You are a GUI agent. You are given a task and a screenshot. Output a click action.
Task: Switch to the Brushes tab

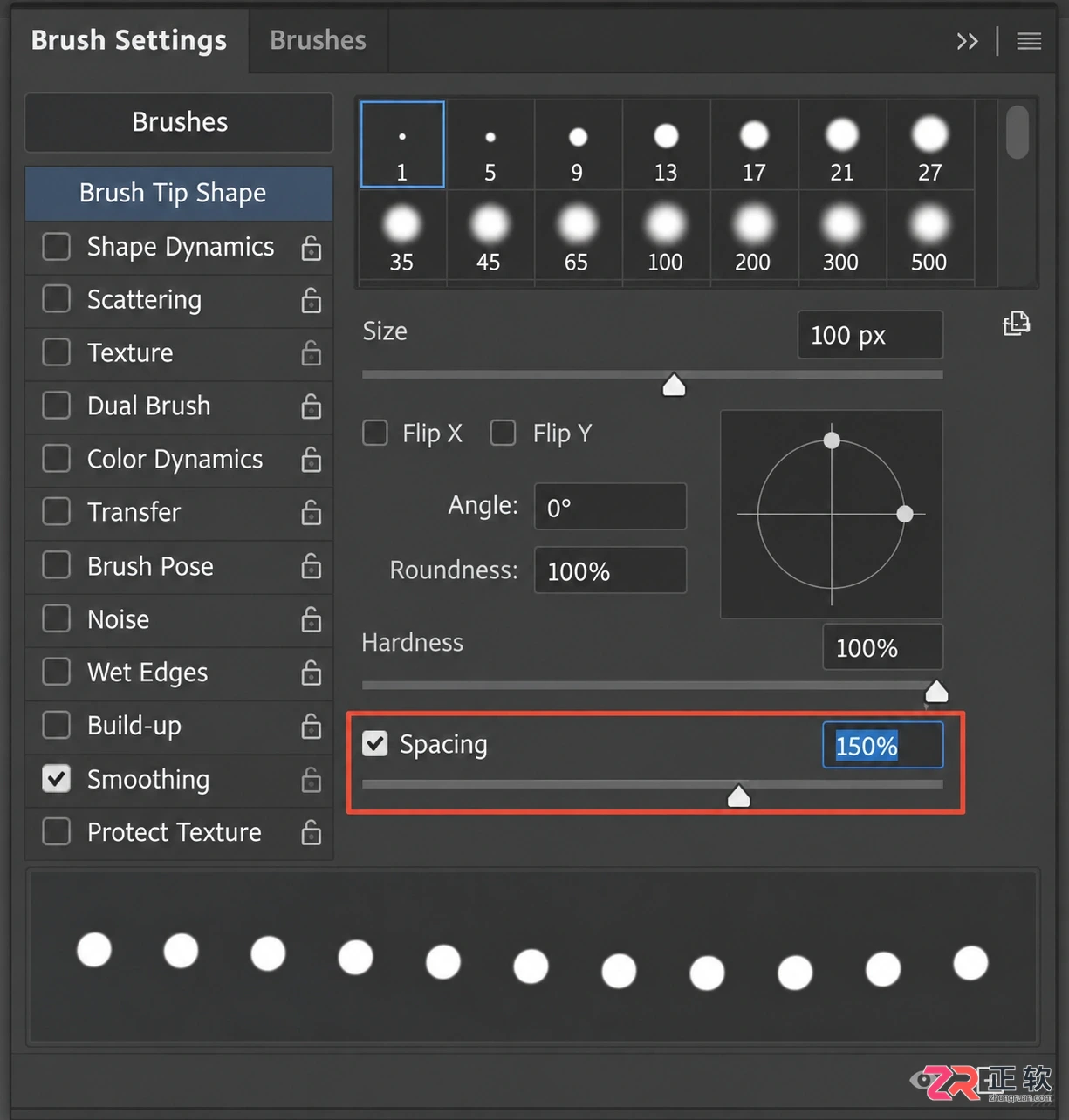[318, 40]
